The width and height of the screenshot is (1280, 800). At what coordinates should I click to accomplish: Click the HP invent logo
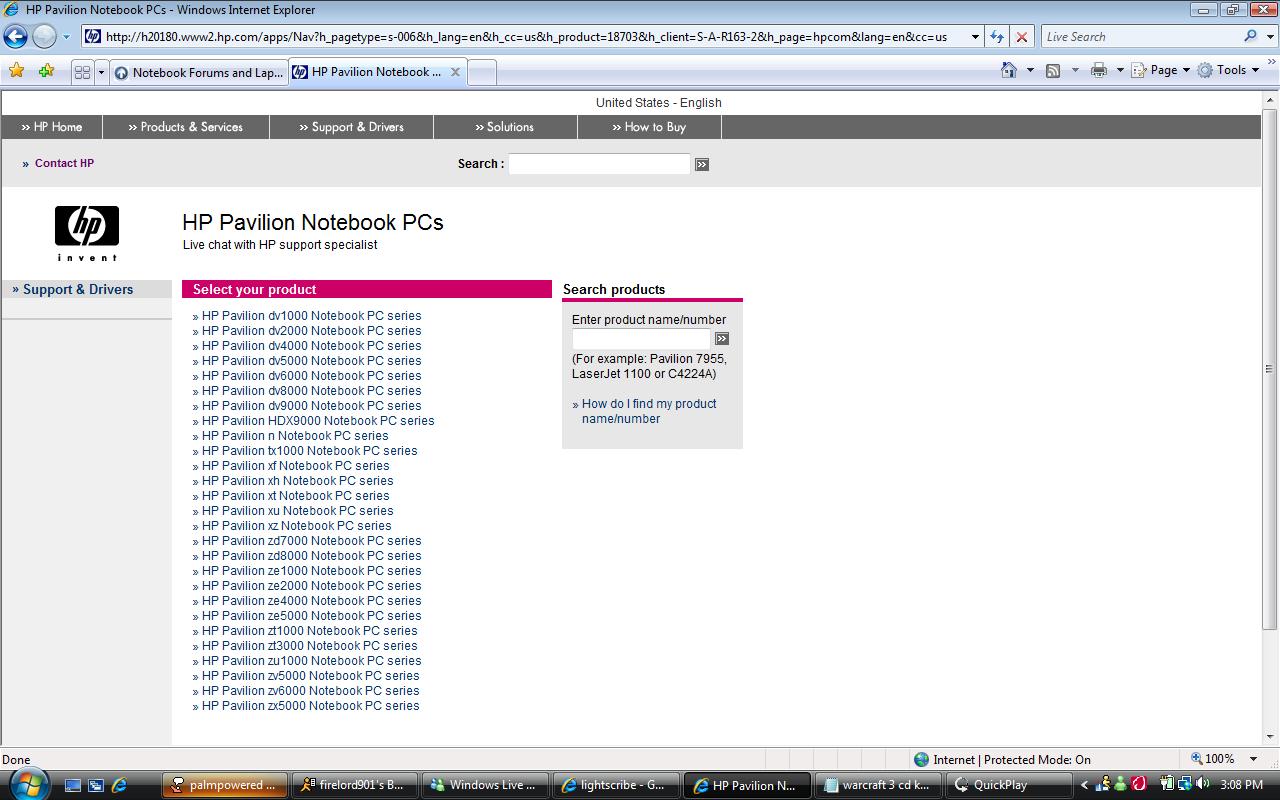[87, 233]
